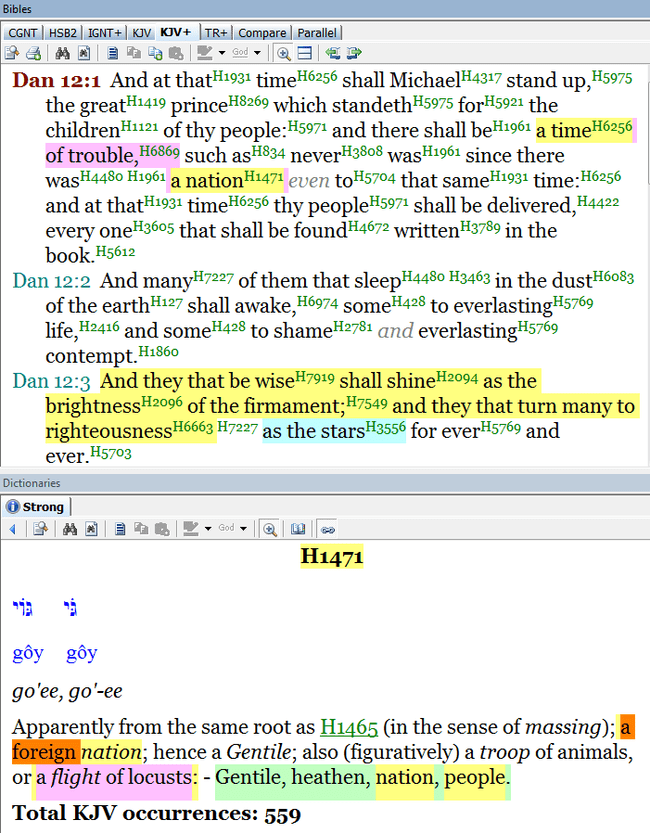Click the binoculars search icon in Bibles toolbar
Image resolution: width=650 pixels, height=833 pixels.
[63, 53]
